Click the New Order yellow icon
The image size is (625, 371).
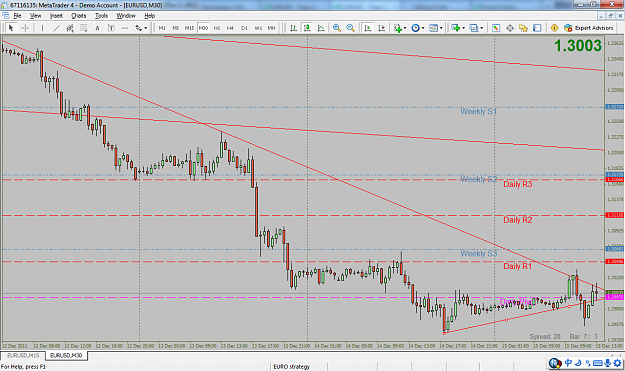[x=554, y=28]
